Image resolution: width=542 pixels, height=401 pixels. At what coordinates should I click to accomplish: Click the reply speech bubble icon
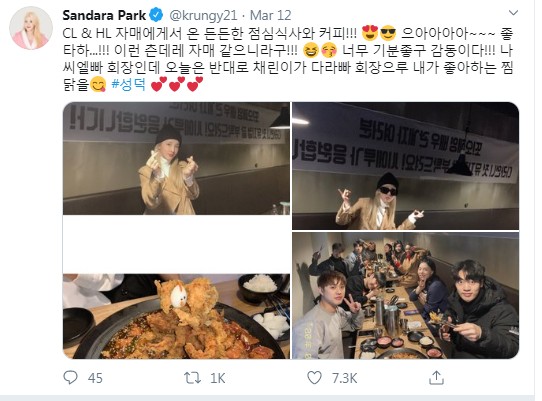(x=71, y=377)
